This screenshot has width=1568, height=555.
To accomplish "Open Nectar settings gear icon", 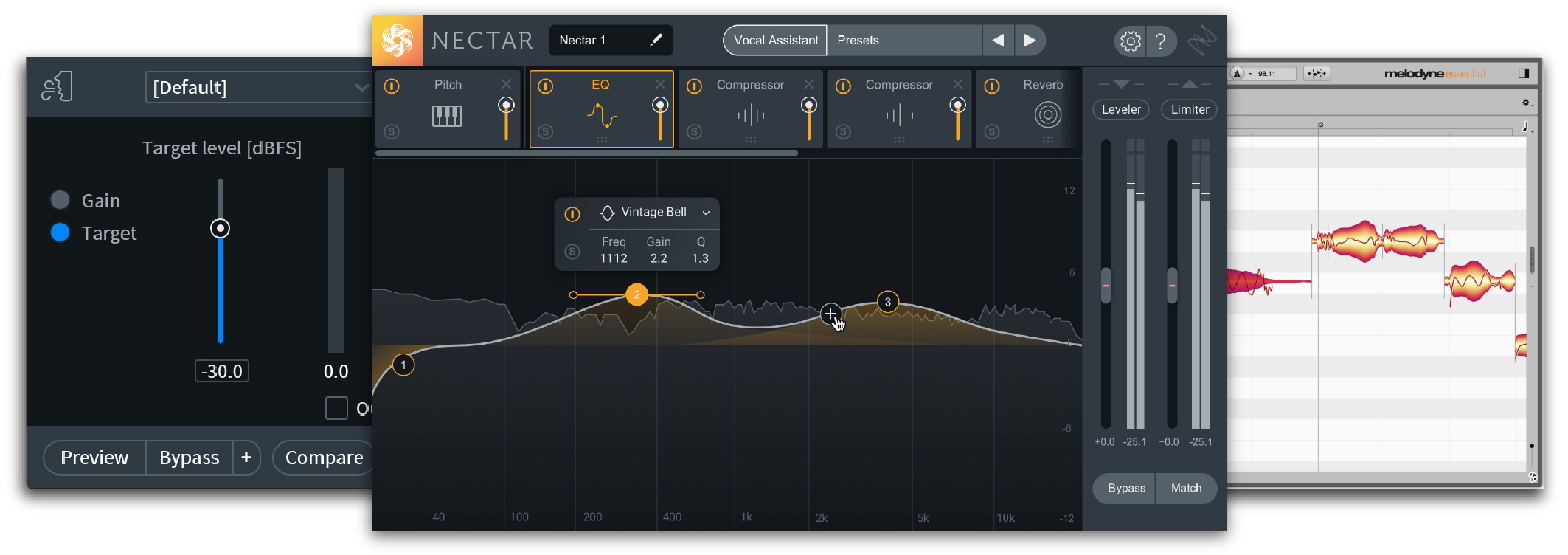I will [x=1130, y=41].
